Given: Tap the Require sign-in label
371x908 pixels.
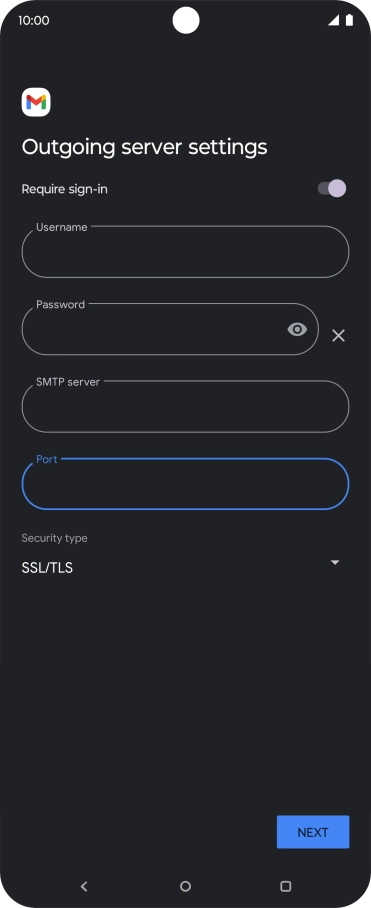Looking at the screenshot, I should click(x=64, y=189).
